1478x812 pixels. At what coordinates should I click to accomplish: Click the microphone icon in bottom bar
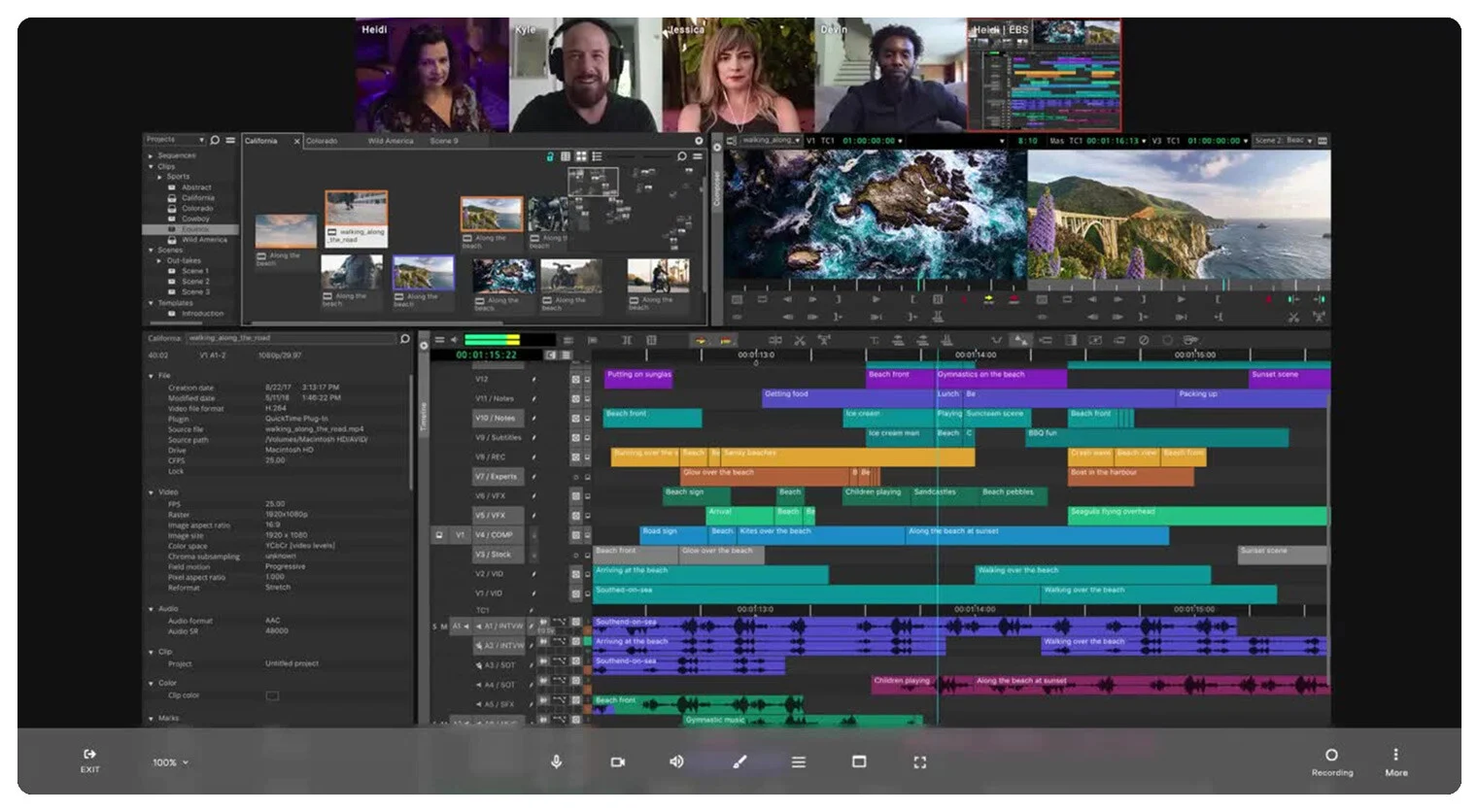(556, 761)
